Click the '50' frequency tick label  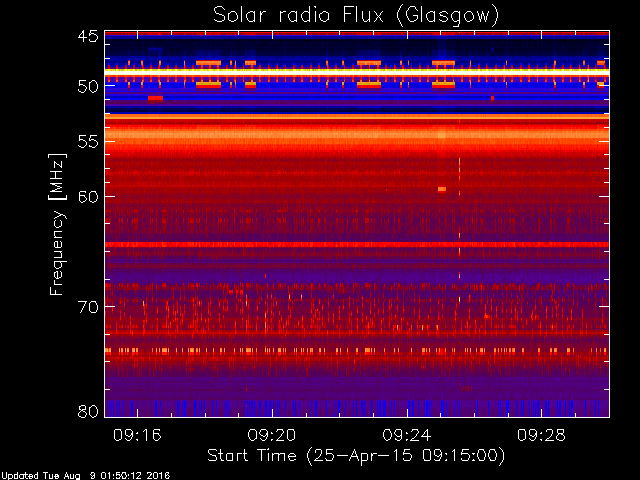(88, 87)
